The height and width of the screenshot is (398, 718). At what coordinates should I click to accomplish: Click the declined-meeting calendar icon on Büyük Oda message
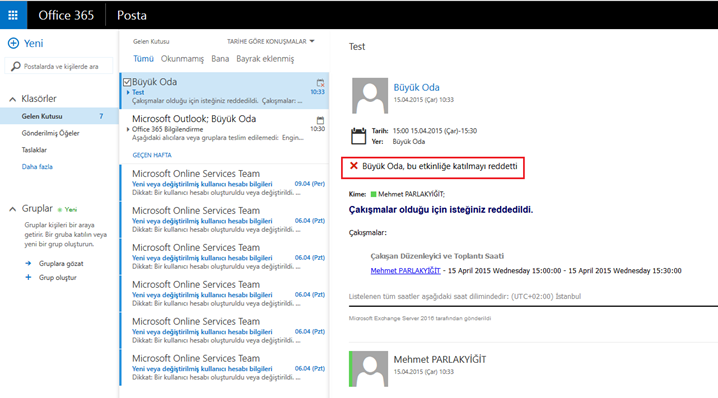(321, 83)
